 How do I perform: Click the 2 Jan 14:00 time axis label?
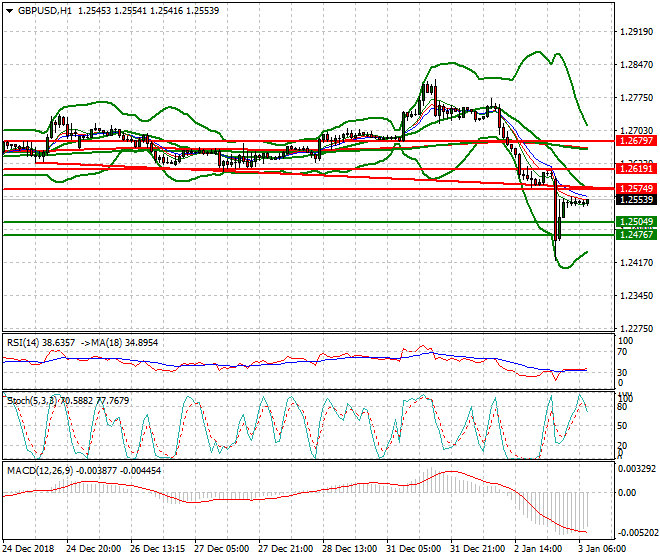tap(539, 549)
